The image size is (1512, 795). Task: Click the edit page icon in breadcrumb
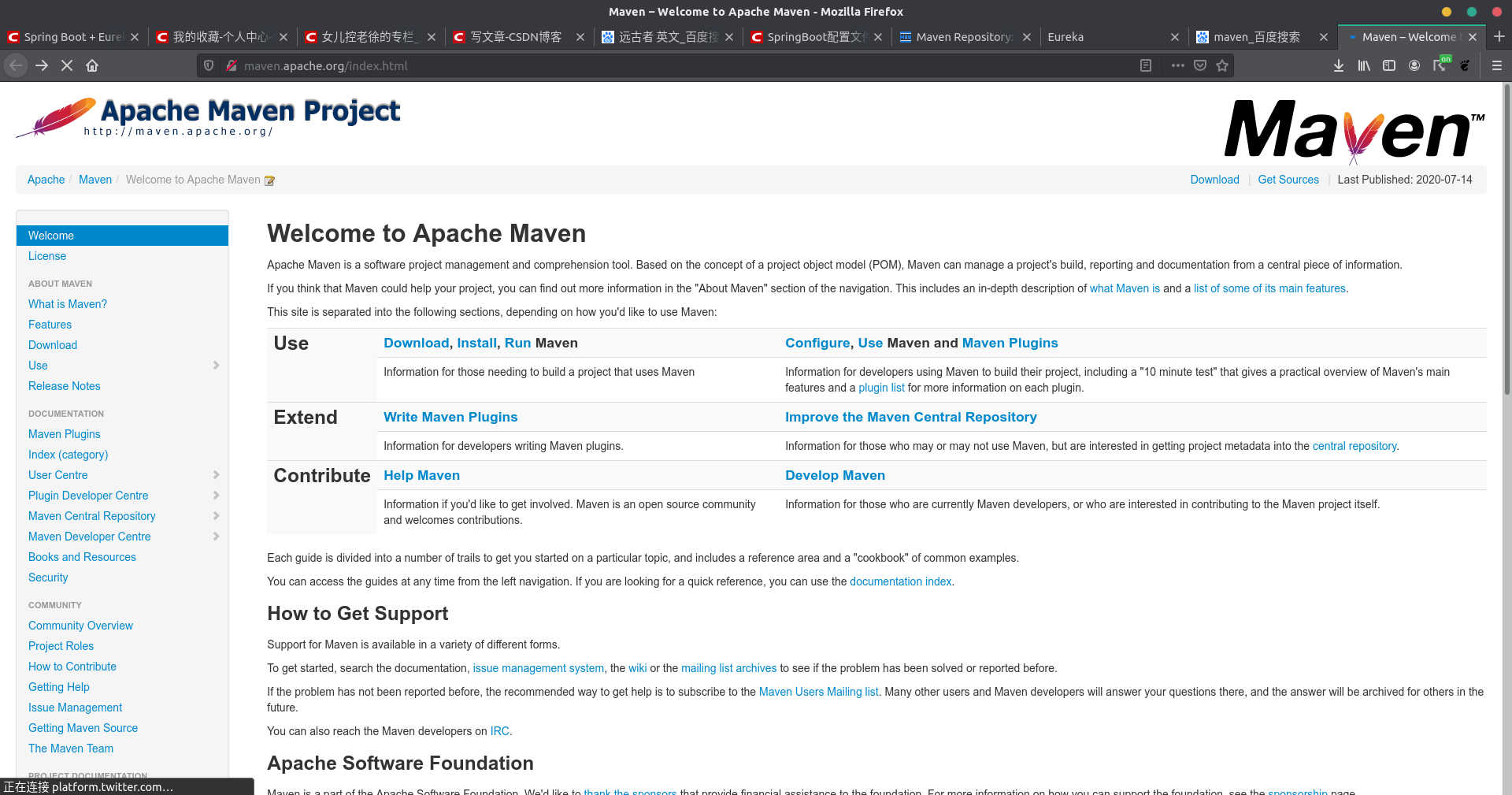(269, 180)
